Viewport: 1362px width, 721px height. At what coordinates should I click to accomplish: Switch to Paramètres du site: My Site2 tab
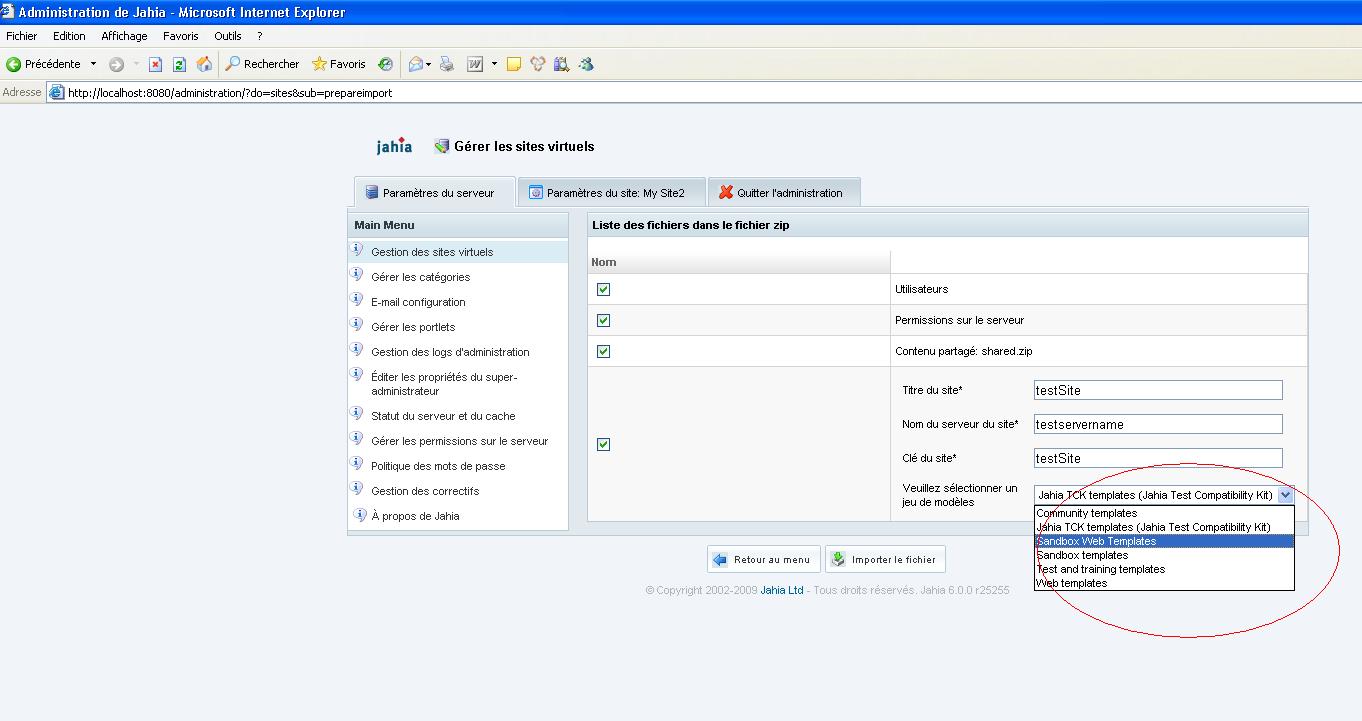[x=611, y=192]
